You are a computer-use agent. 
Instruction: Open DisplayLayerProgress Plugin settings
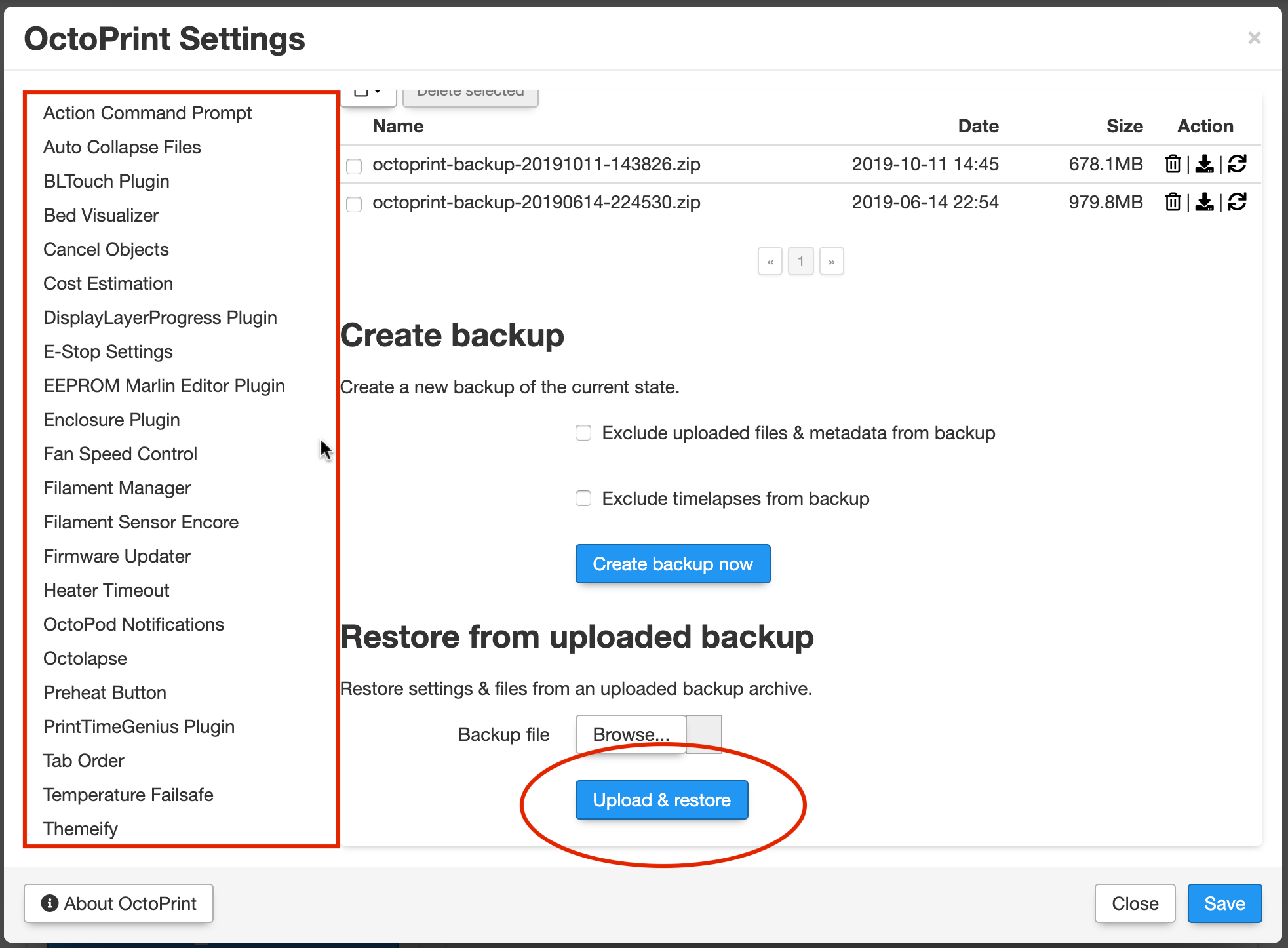click(160, 317)
